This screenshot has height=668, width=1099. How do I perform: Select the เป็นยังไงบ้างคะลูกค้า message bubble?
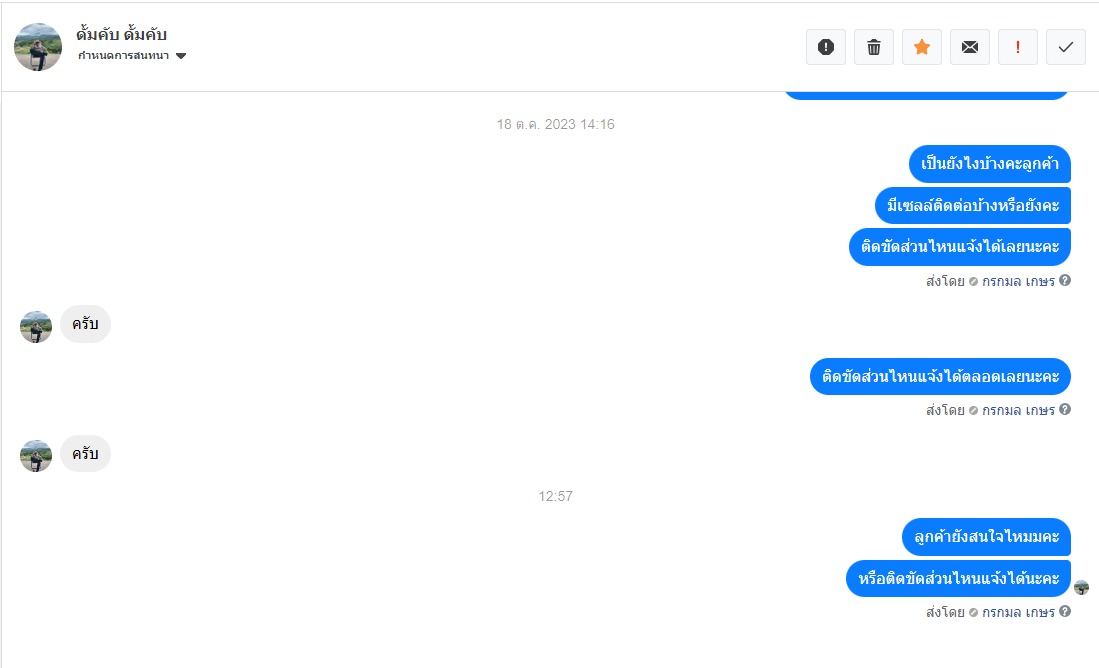(990, 164)
